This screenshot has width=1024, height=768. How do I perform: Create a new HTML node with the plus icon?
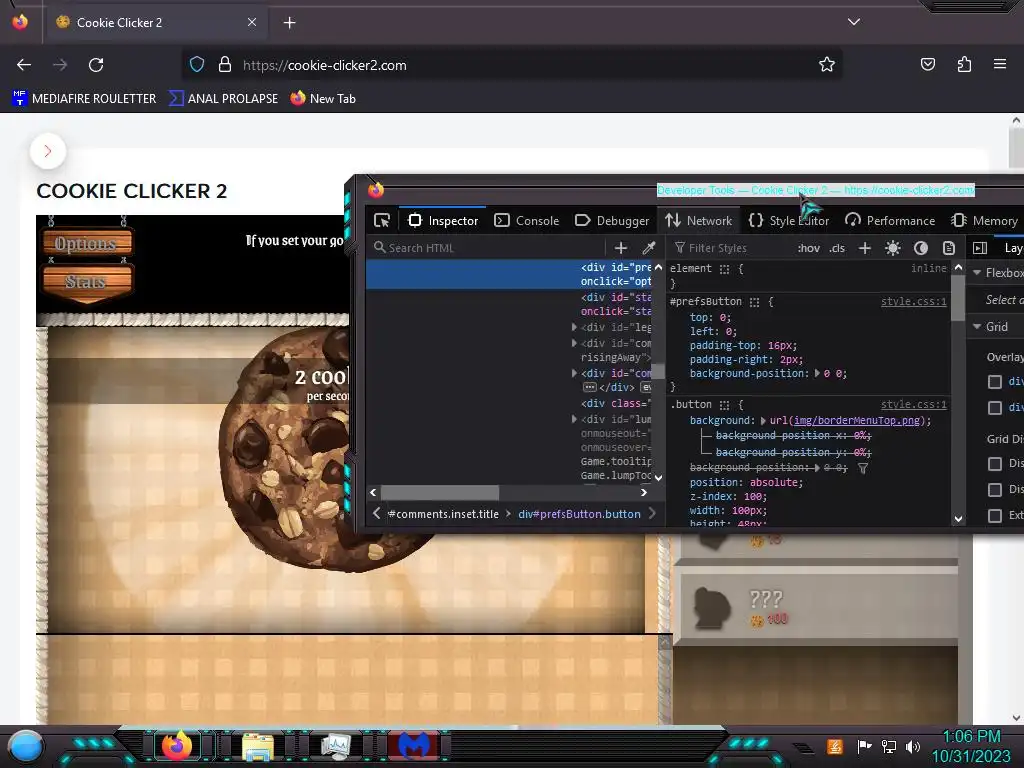pyautogui.click(x=621, y=248)
